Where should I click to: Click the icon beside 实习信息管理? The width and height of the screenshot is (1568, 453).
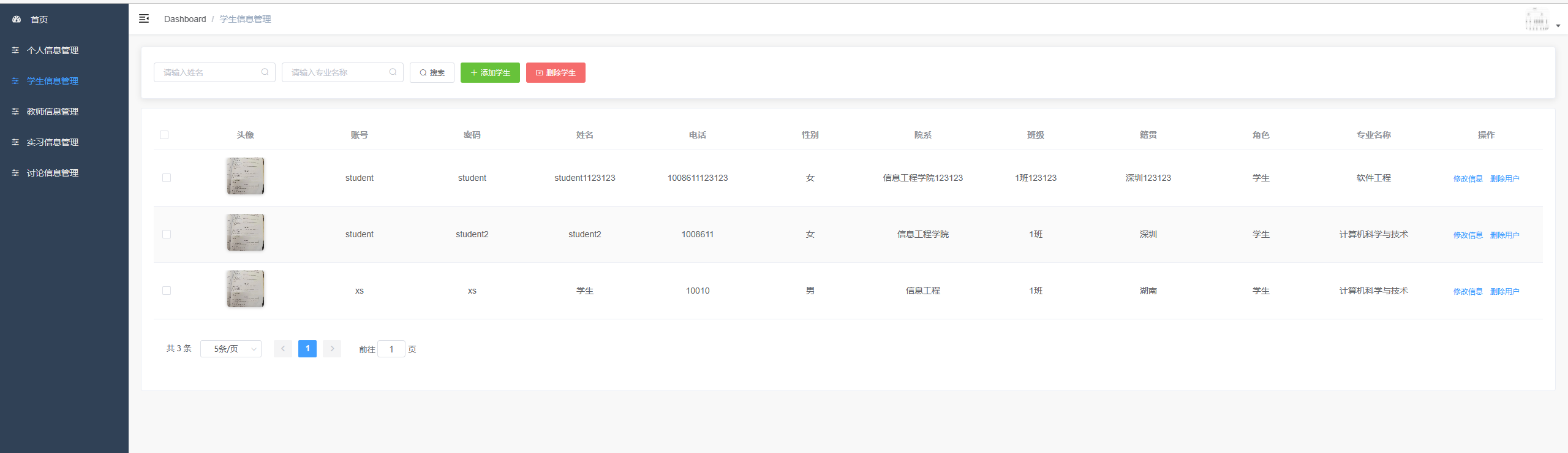pyautogui.click(x=15, y=142)
